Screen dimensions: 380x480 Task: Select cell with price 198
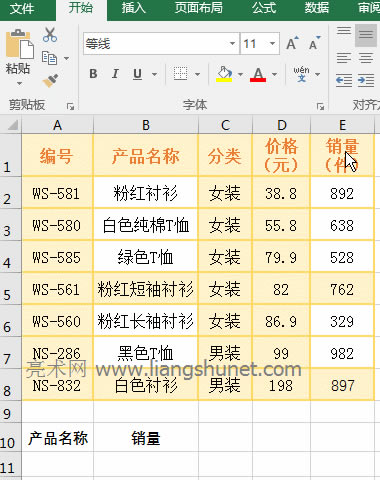tap(281, 385)
